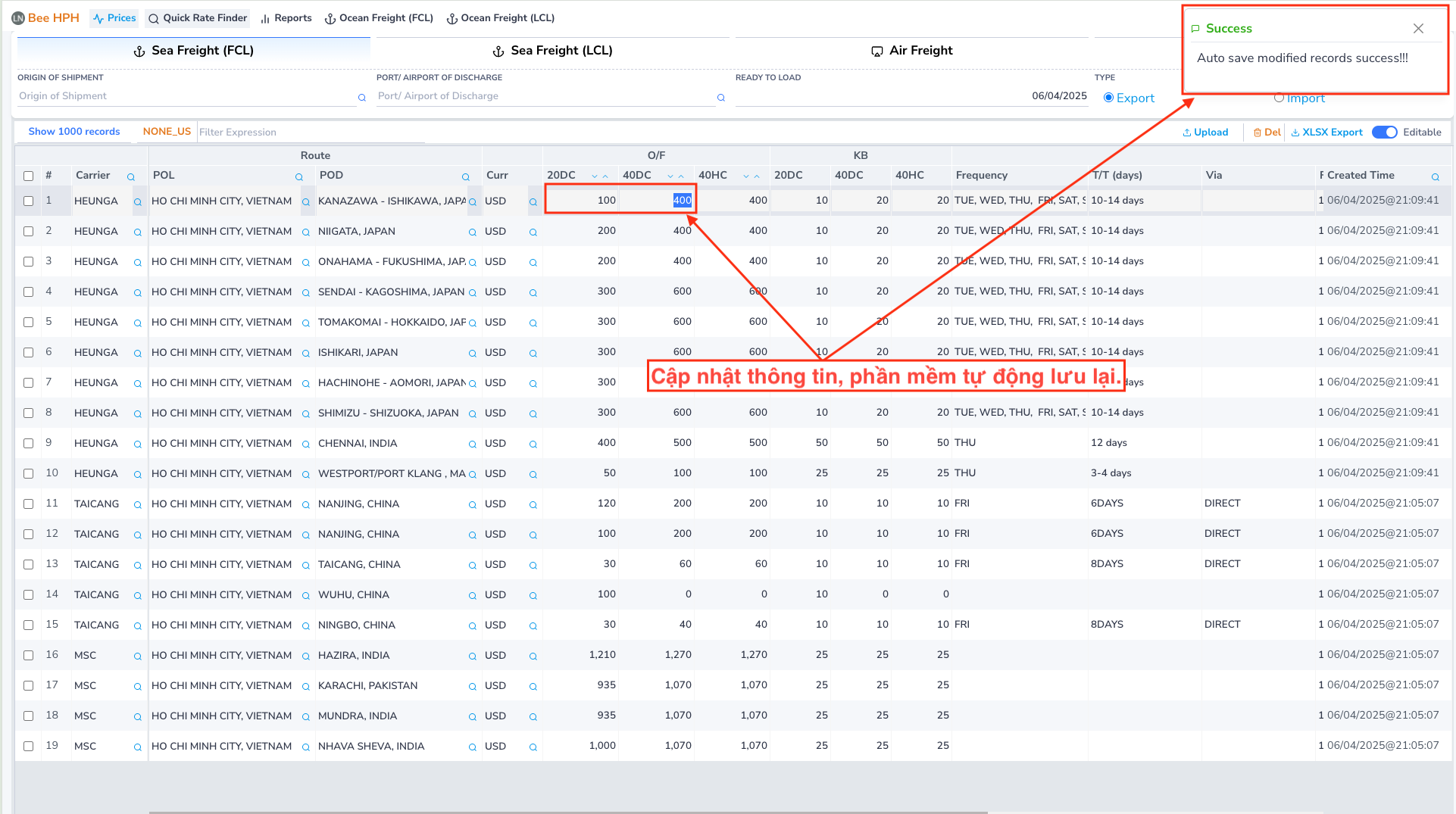
Task: Check the select-all checkbox in header
Action: (28, 175)
